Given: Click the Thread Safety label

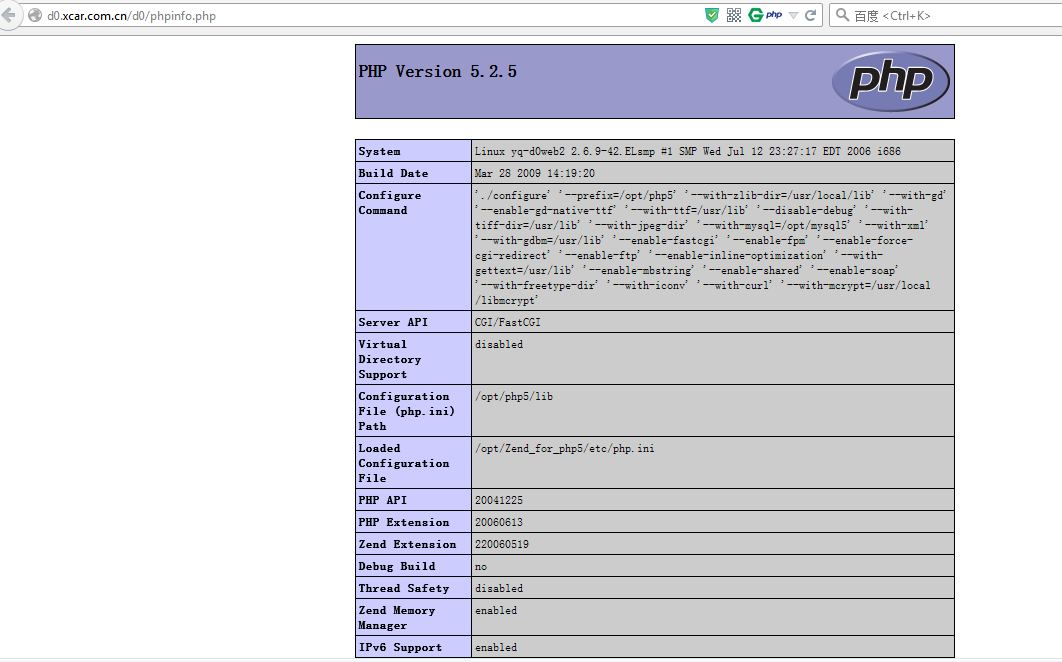Looking at the screenshot, I should [404, 588].
